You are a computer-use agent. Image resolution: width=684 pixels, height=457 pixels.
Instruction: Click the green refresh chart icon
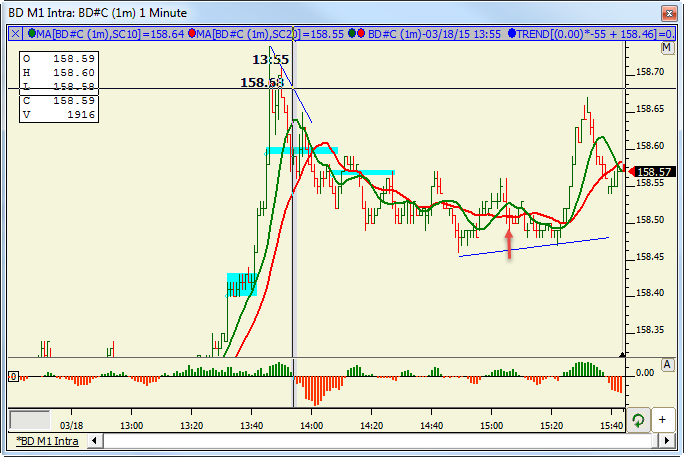click(x=638, y=420)
